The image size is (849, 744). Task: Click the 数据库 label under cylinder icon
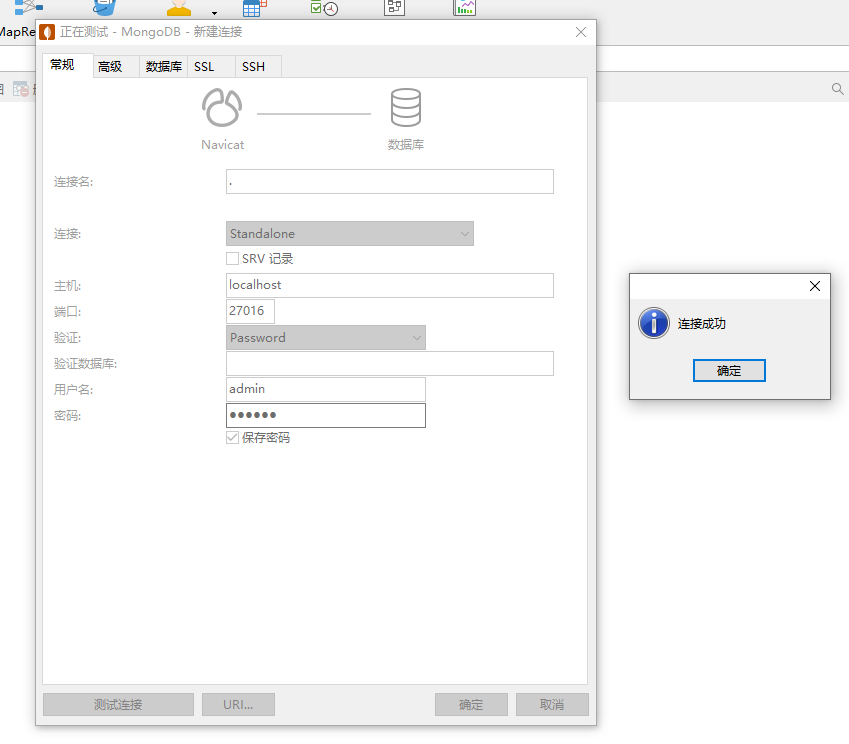(406, 145)
